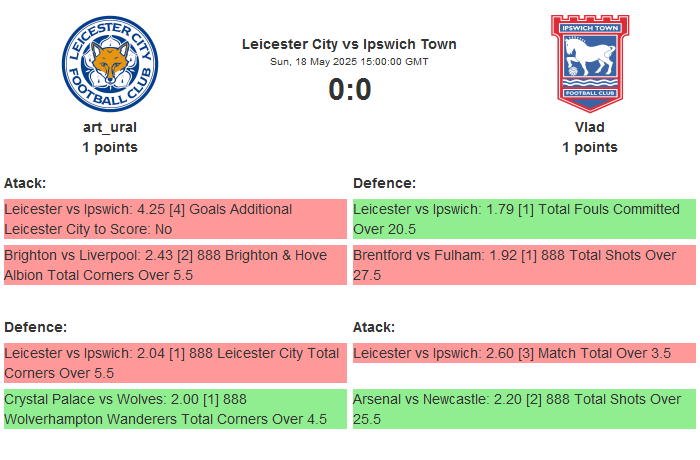This screenshot has height=460, width=700.
Task: Click the left column Atack heading
Action: (x=25, y=183)
